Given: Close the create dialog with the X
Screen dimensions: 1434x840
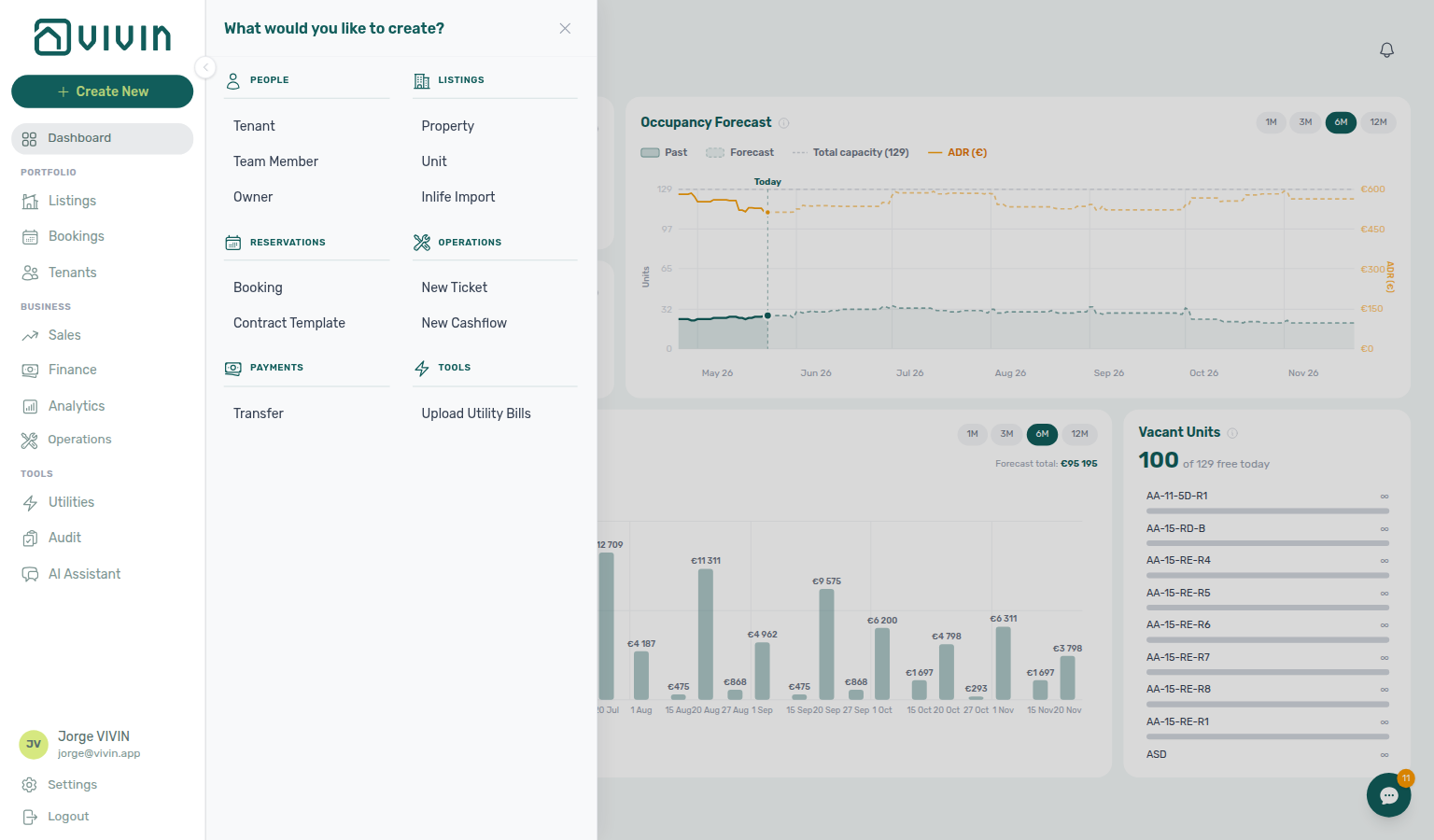Looking at the screenshot, I should tap(565, 29).
